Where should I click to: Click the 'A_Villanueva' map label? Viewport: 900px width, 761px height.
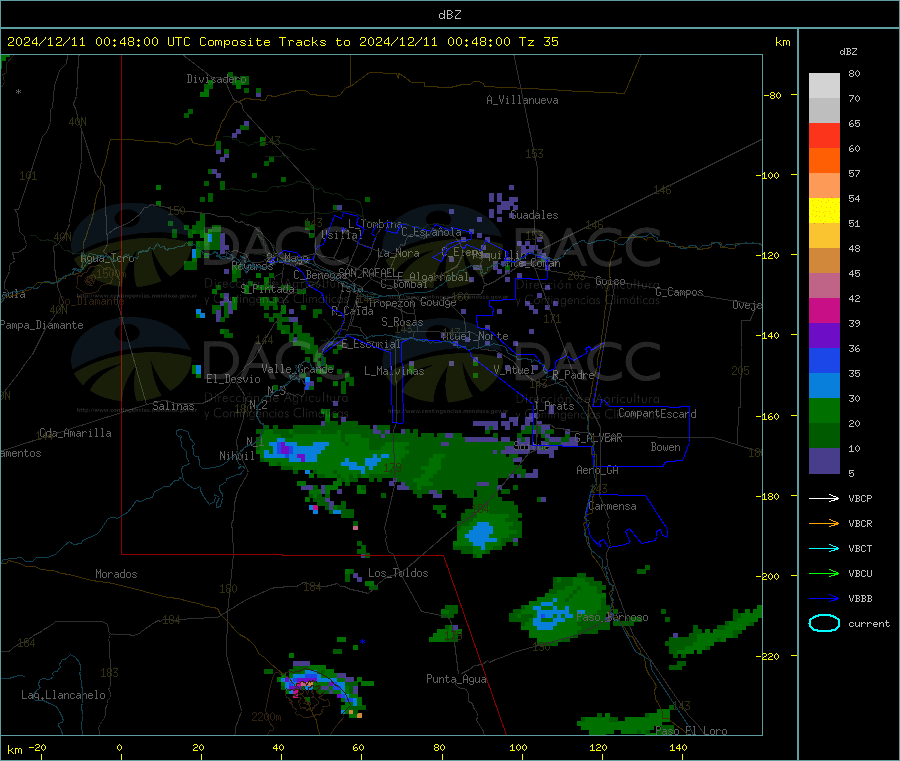click(x=522, y=100)
